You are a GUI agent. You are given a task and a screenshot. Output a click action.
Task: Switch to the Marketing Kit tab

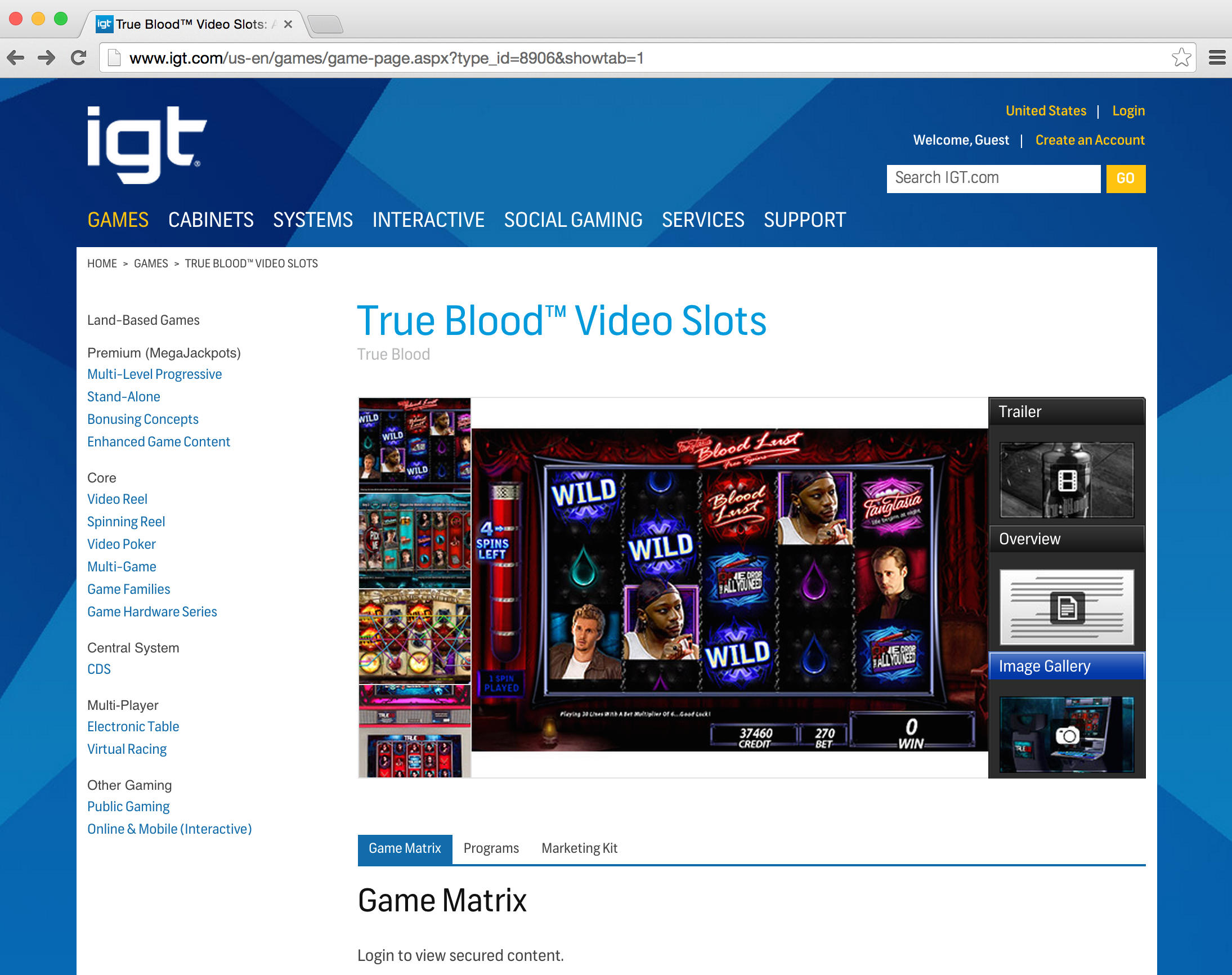click(579, 848)
